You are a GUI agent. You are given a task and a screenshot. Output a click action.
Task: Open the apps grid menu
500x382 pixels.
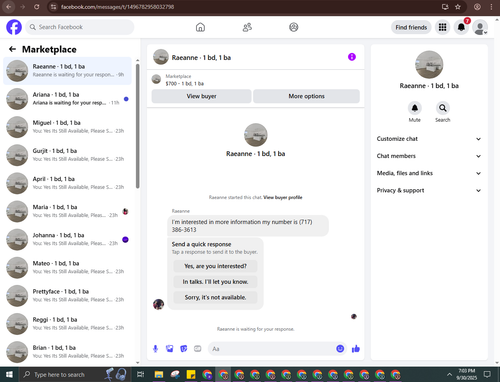(x=442, y=27)
